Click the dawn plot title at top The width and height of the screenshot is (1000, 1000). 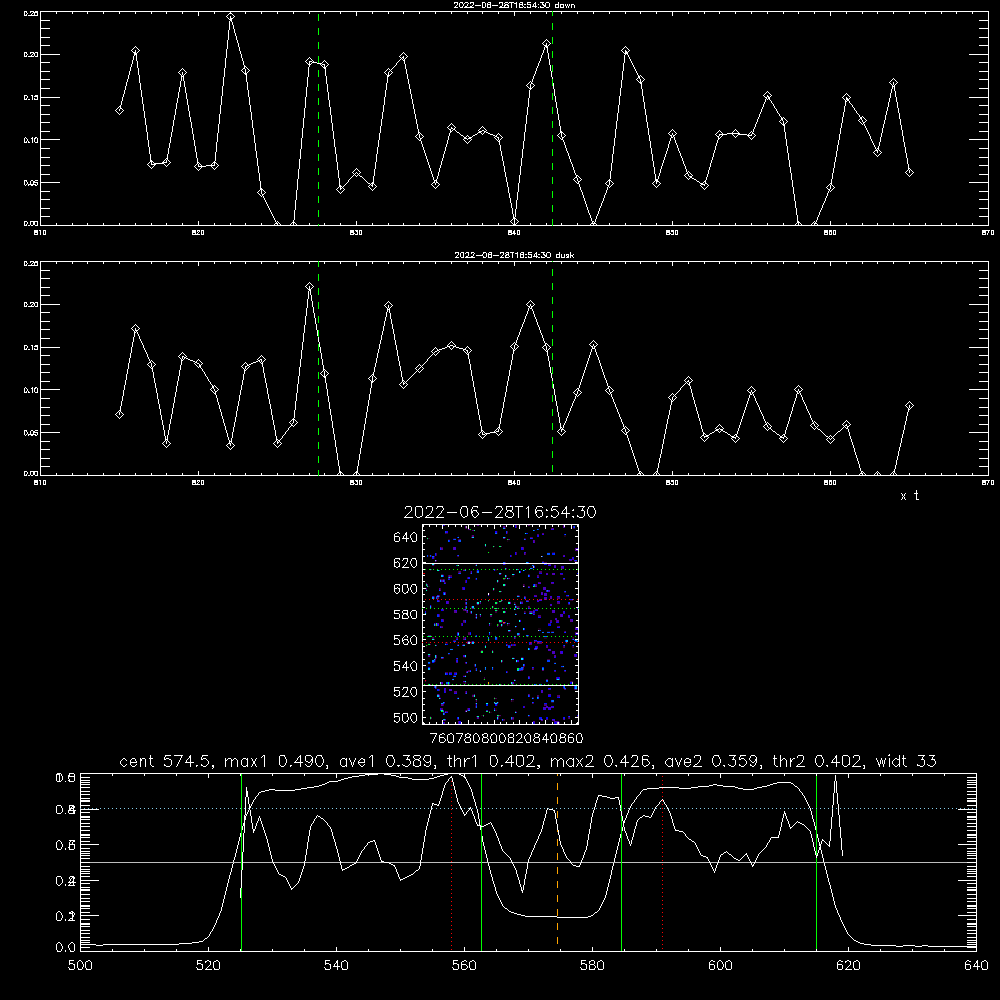[x=514, y=5]
